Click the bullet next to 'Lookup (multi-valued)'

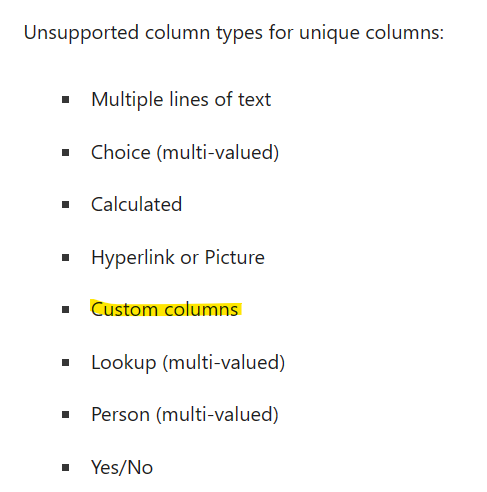66,362
